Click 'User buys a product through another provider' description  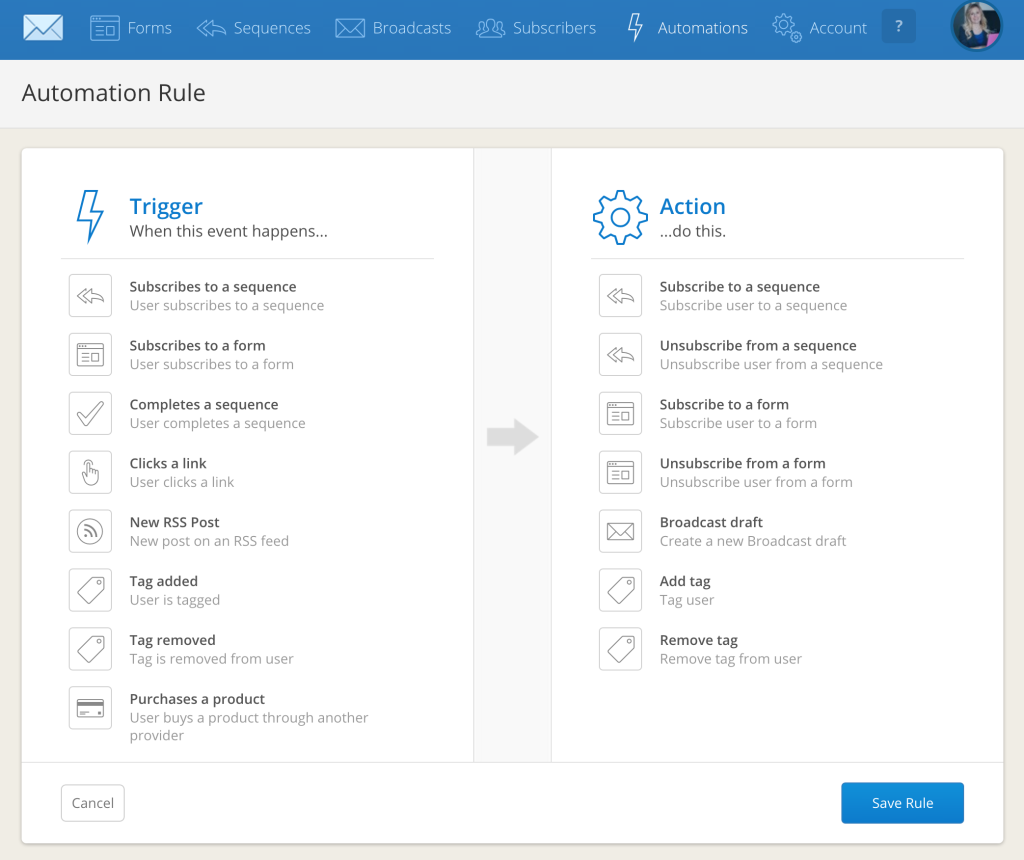[x=249, y=727]
